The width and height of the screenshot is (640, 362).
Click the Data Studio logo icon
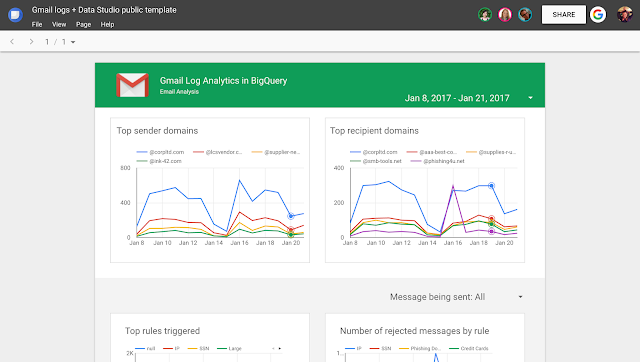pyautogui.click(x=15, y=15)
